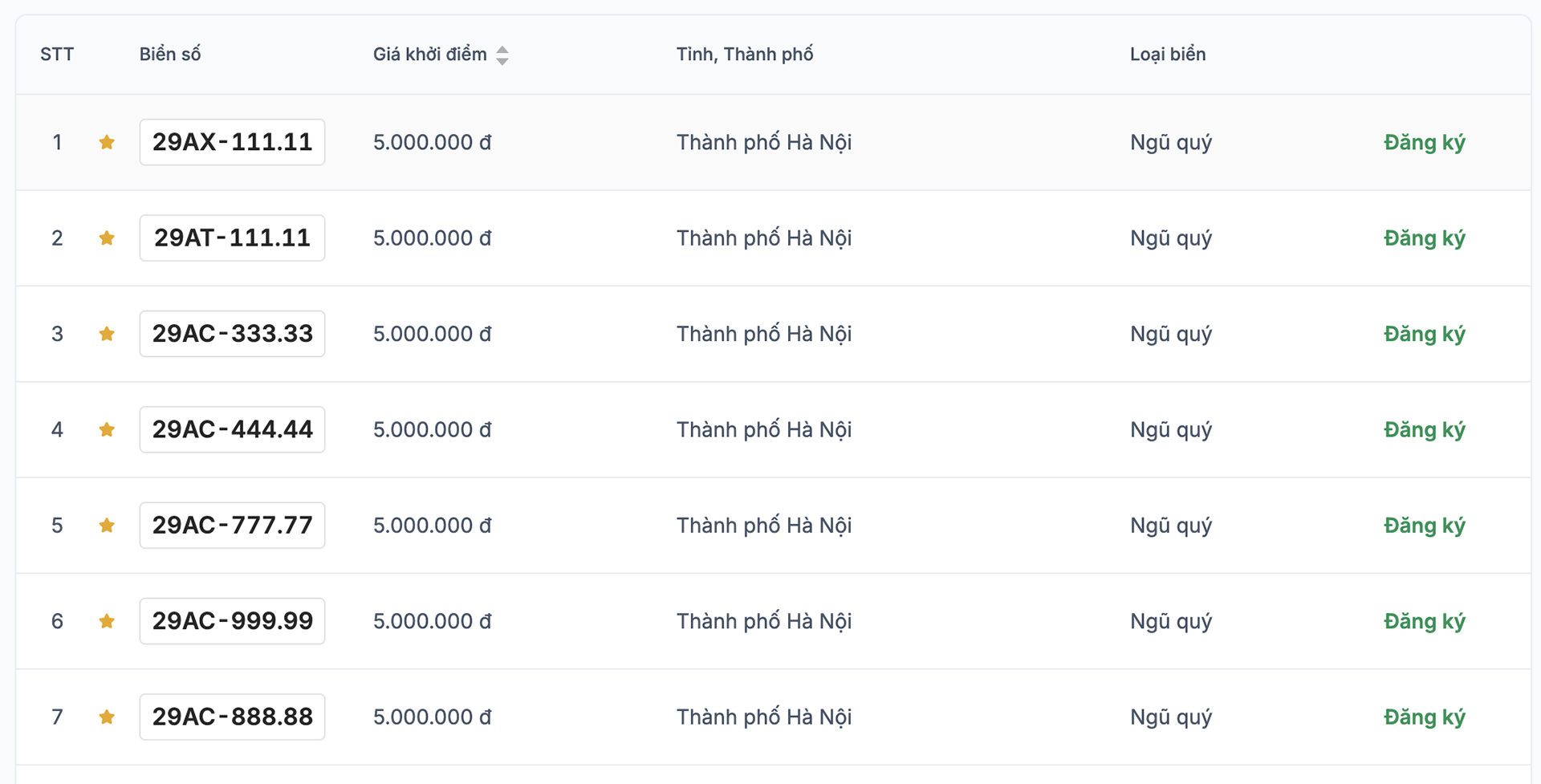This screenshot has height=784, width=1541.
Task: Toggle the star for plate 29AC-444.44
Action: coord(107,430)
